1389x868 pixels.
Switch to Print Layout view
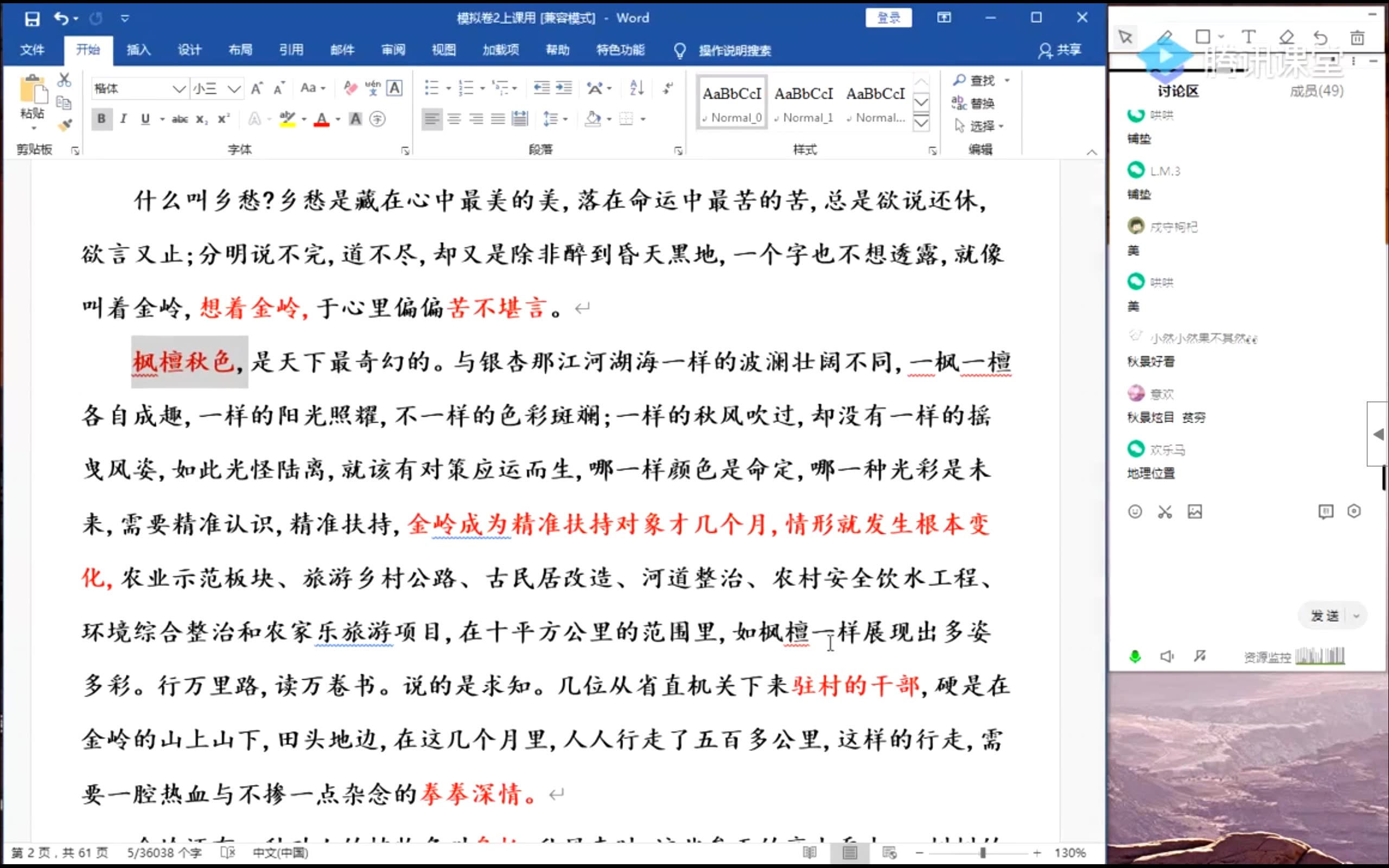click(x=850, y=852)
